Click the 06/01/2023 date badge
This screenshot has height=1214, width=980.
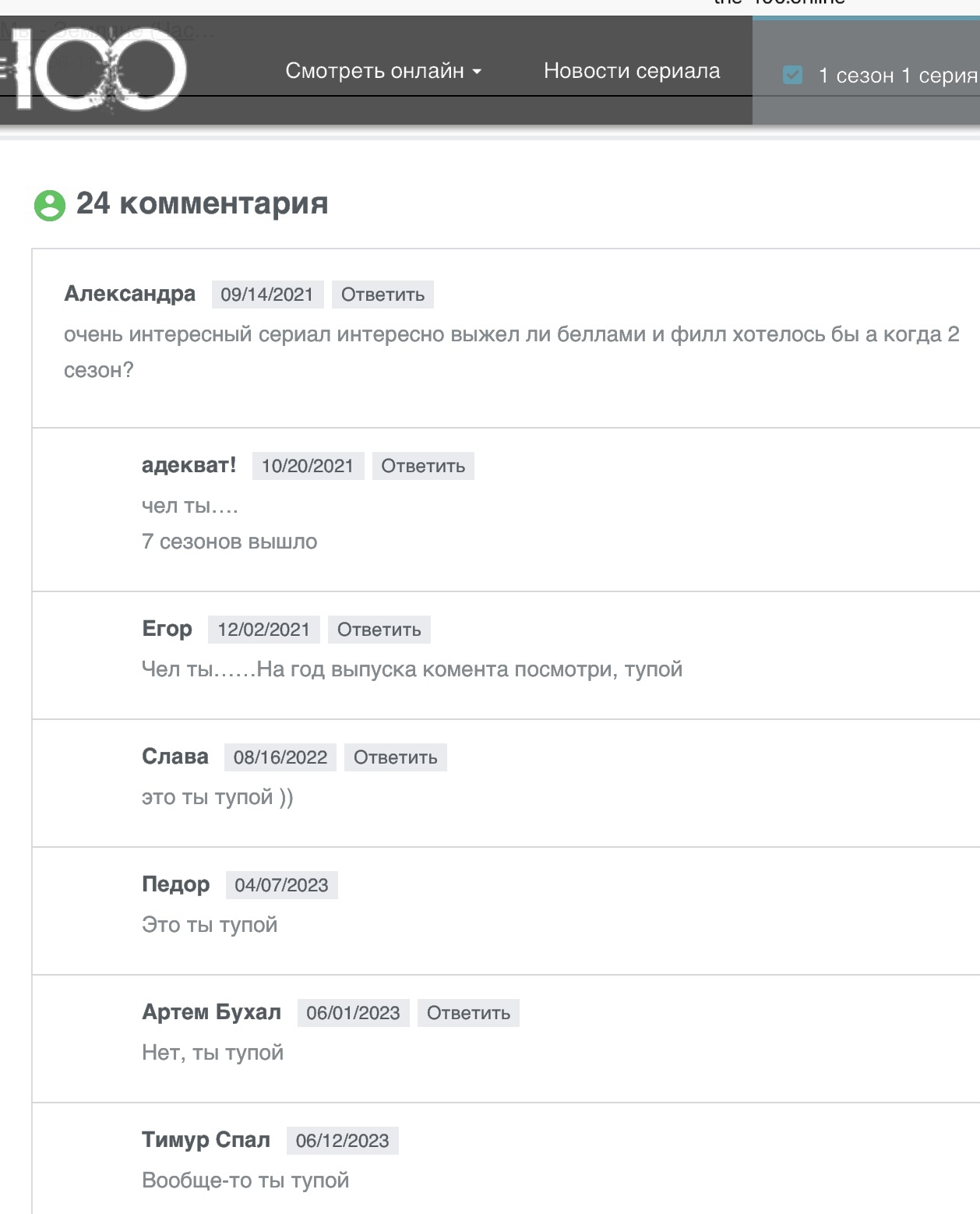(354, 1013)
